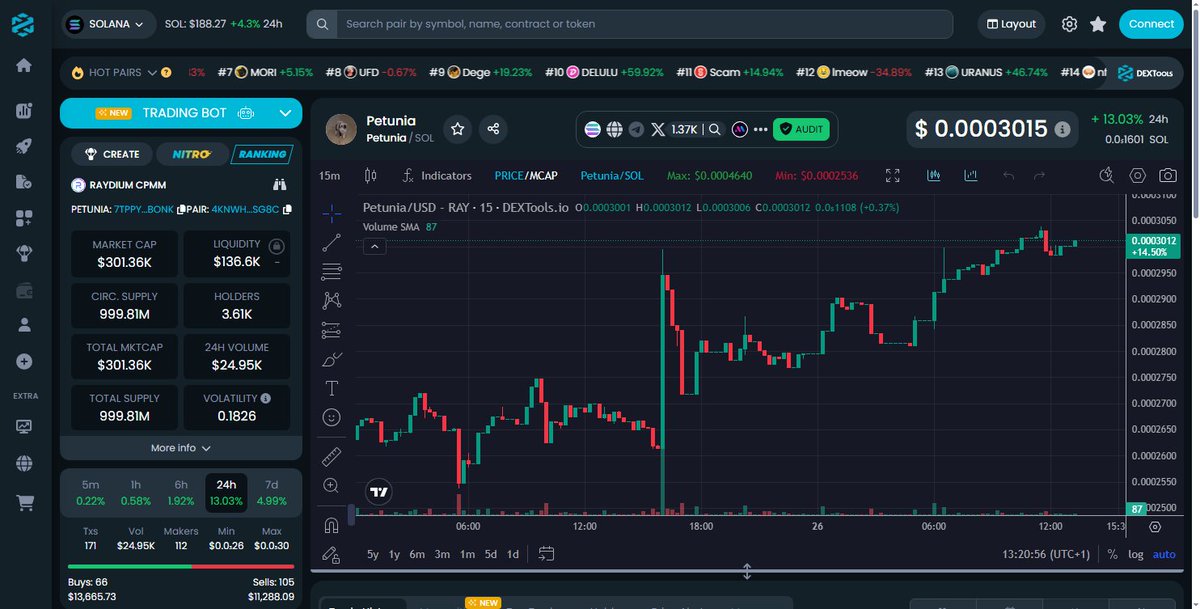Toggle lock all drawings tool

[x=332, y=554]
